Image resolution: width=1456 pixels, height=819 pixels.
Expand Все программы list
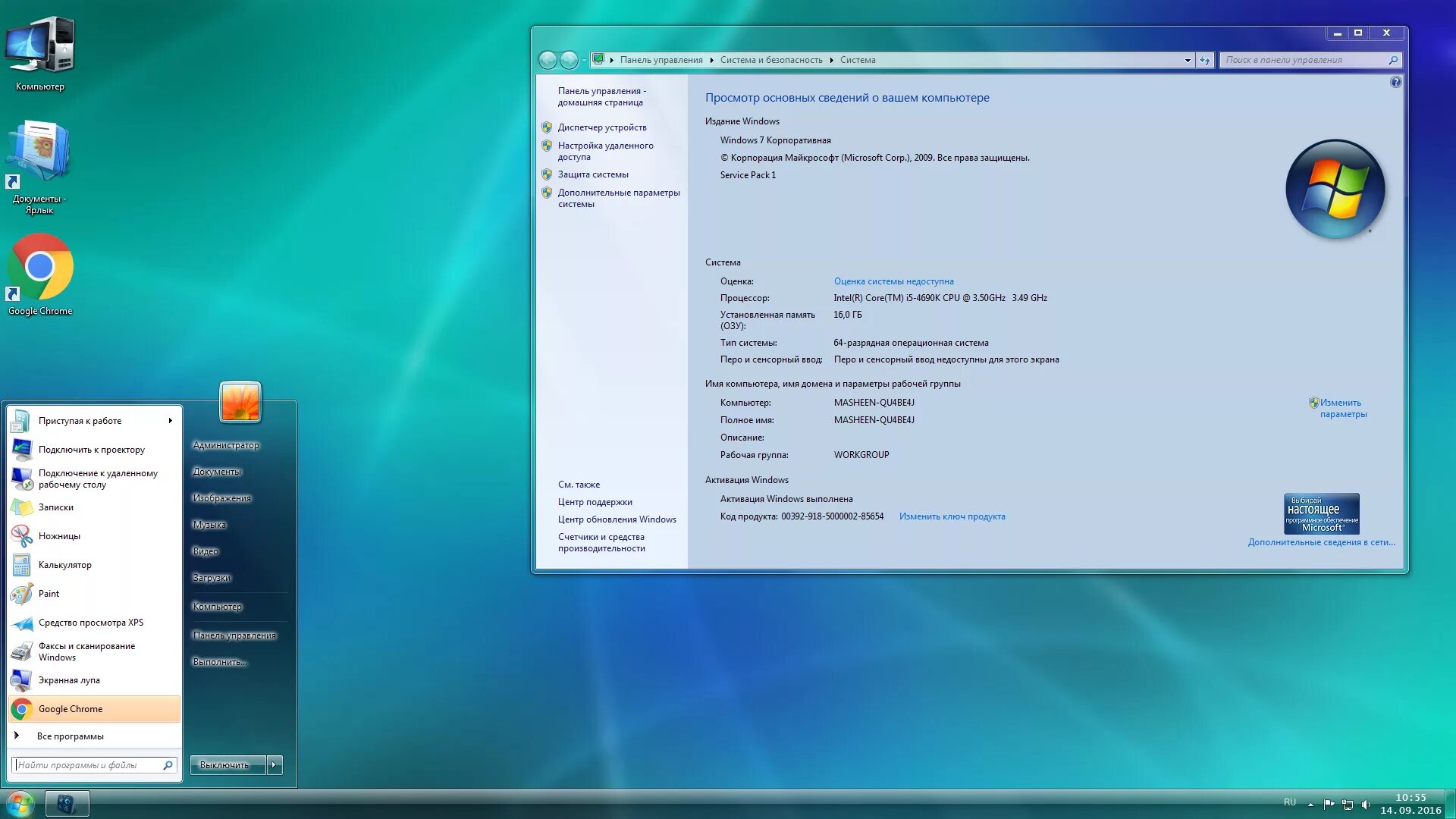point(70,736)
